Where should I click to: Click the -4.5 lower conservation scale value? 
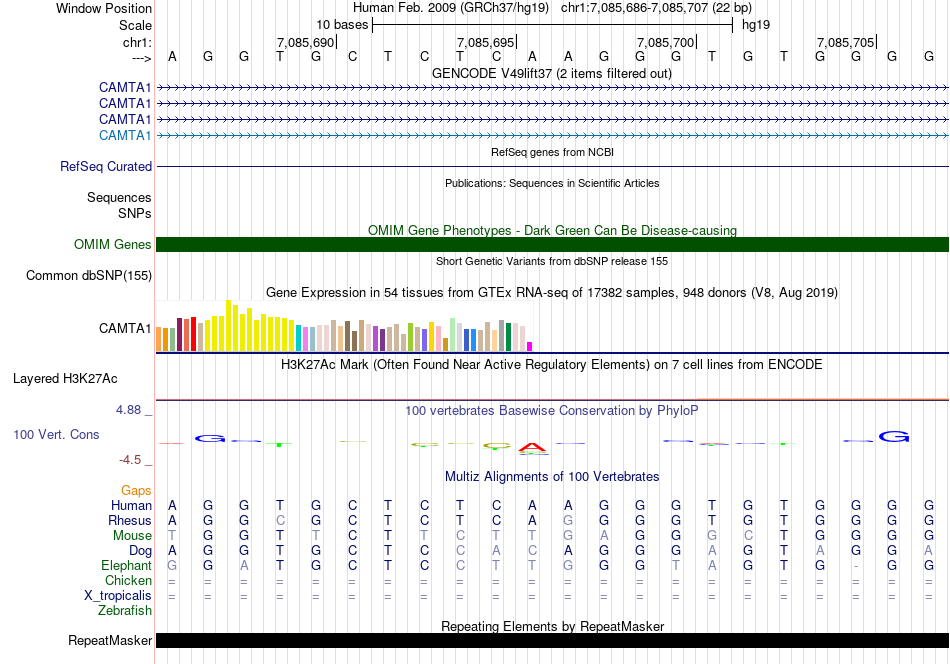[130, 460]
